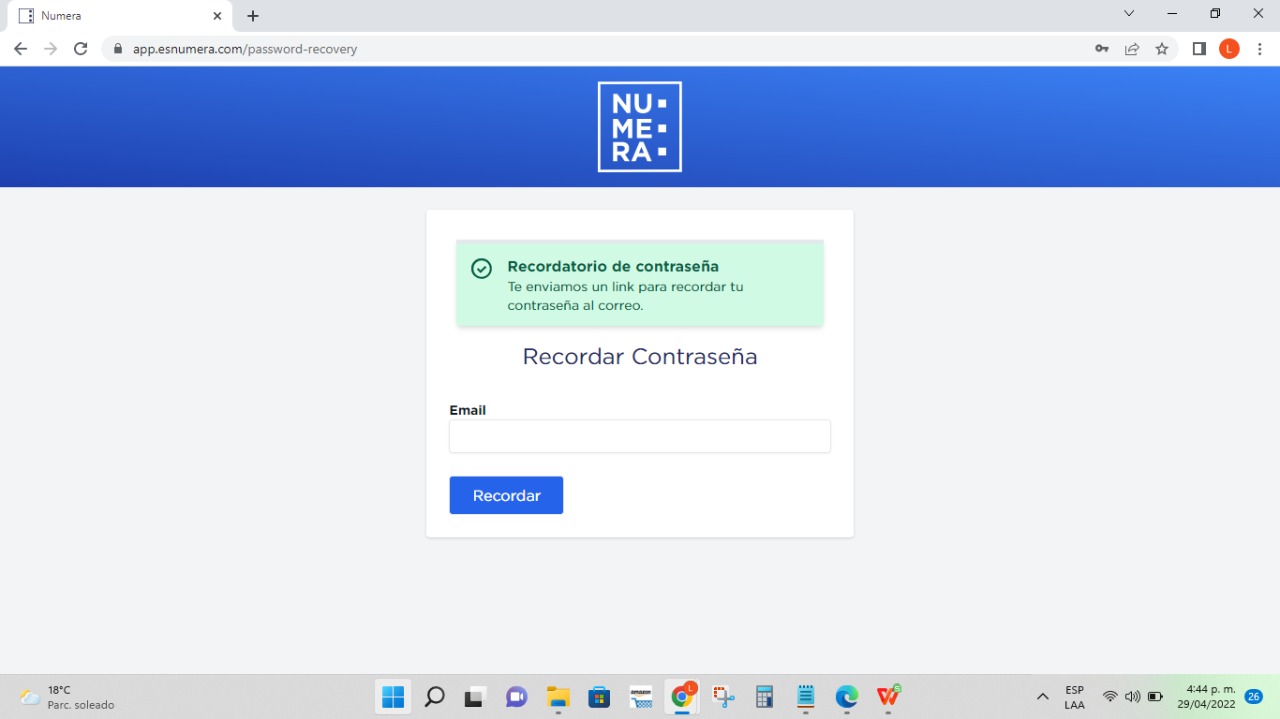Open Snipping Tool from taskbar
Viewport: 1280px width, 719px height.
pyautogui.click(x=723, y=697)
